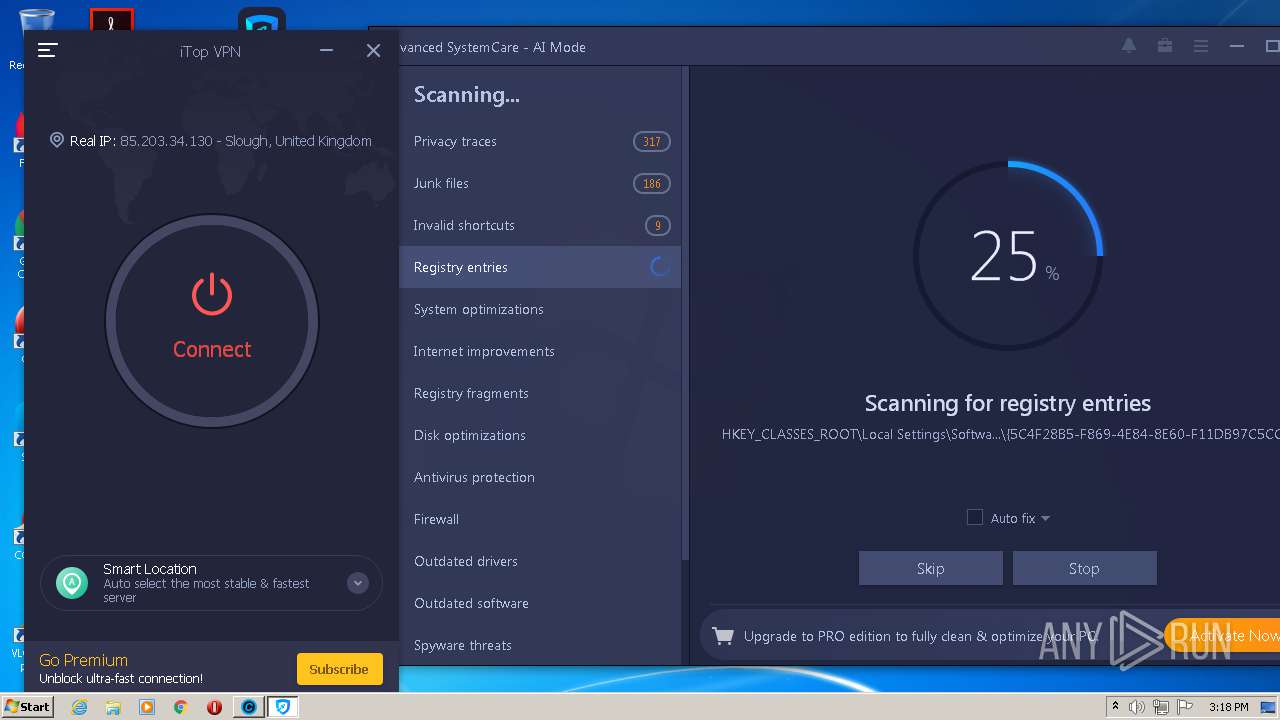
Task: Open Advanced SystemCare toolbox briefcase icon
Action: [x=1165, y=46]
